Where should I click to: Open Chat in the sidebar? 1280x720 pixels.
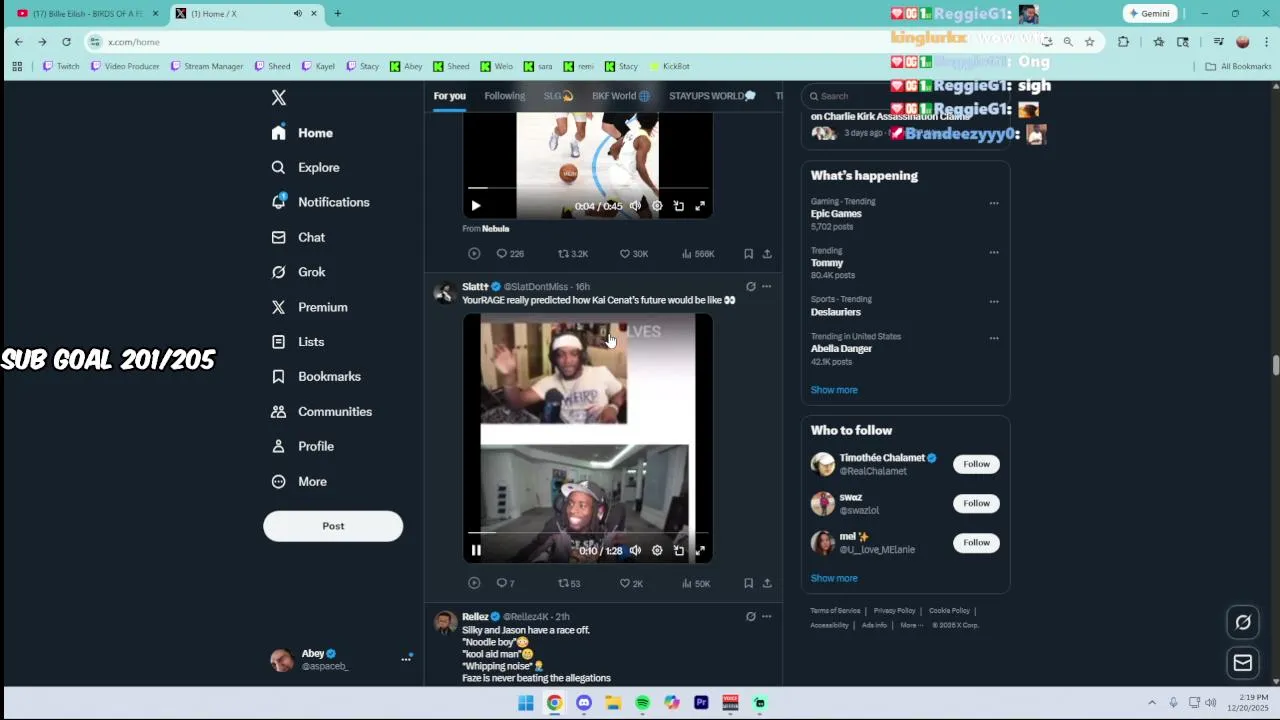(x=298, y=237)
